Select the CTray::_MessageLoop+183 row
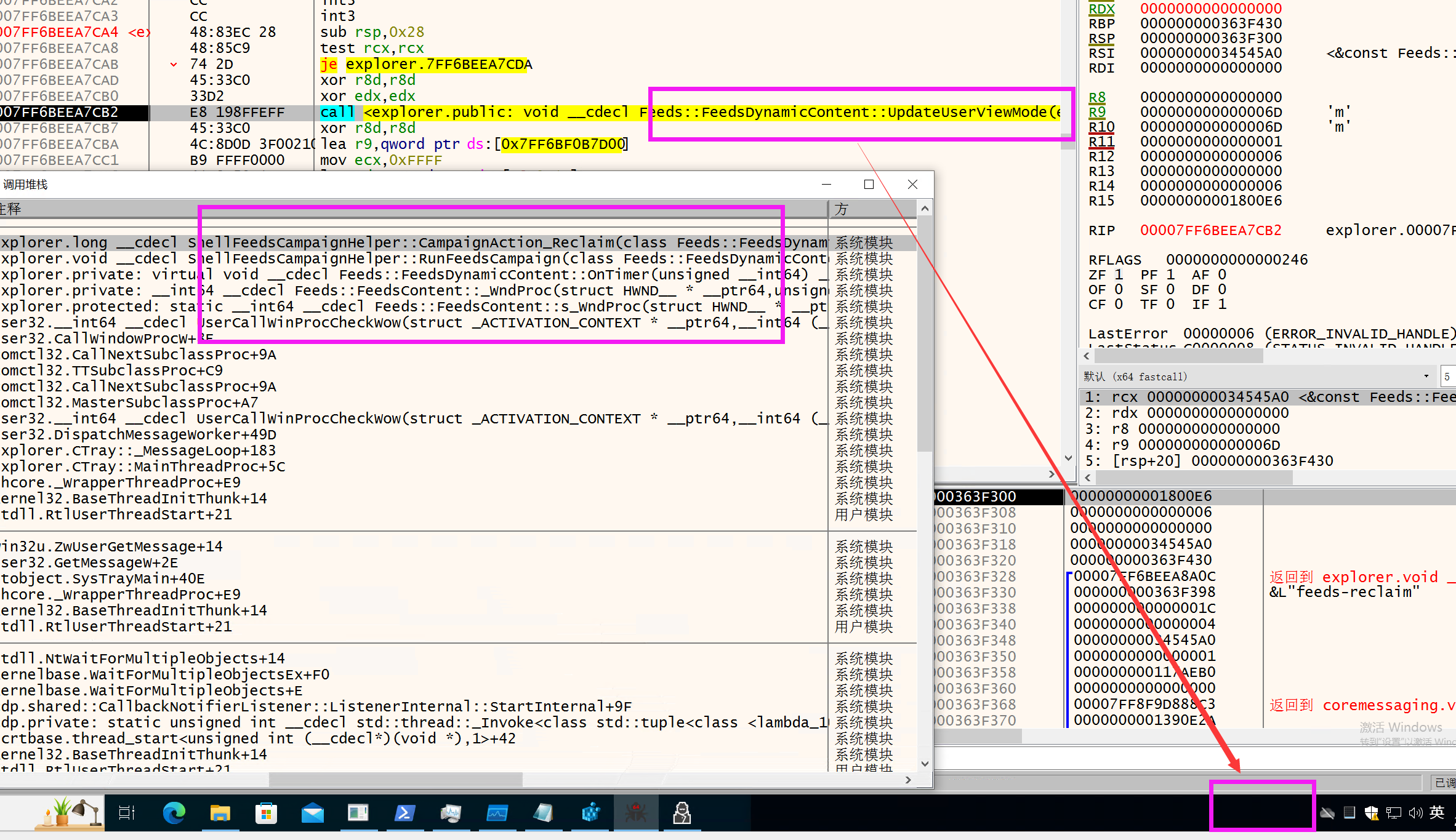 458,450
